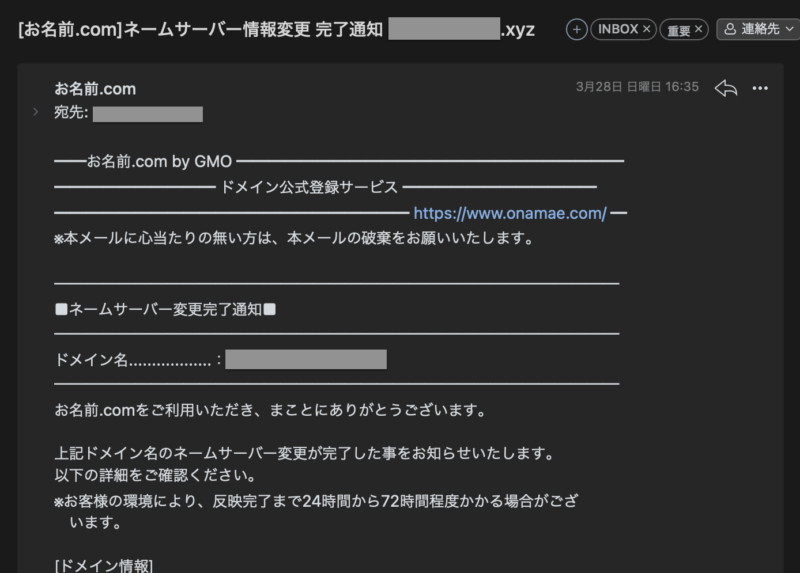Click the ドメイン公式登録サービス line
800x573 pixels.
[309, 187]
